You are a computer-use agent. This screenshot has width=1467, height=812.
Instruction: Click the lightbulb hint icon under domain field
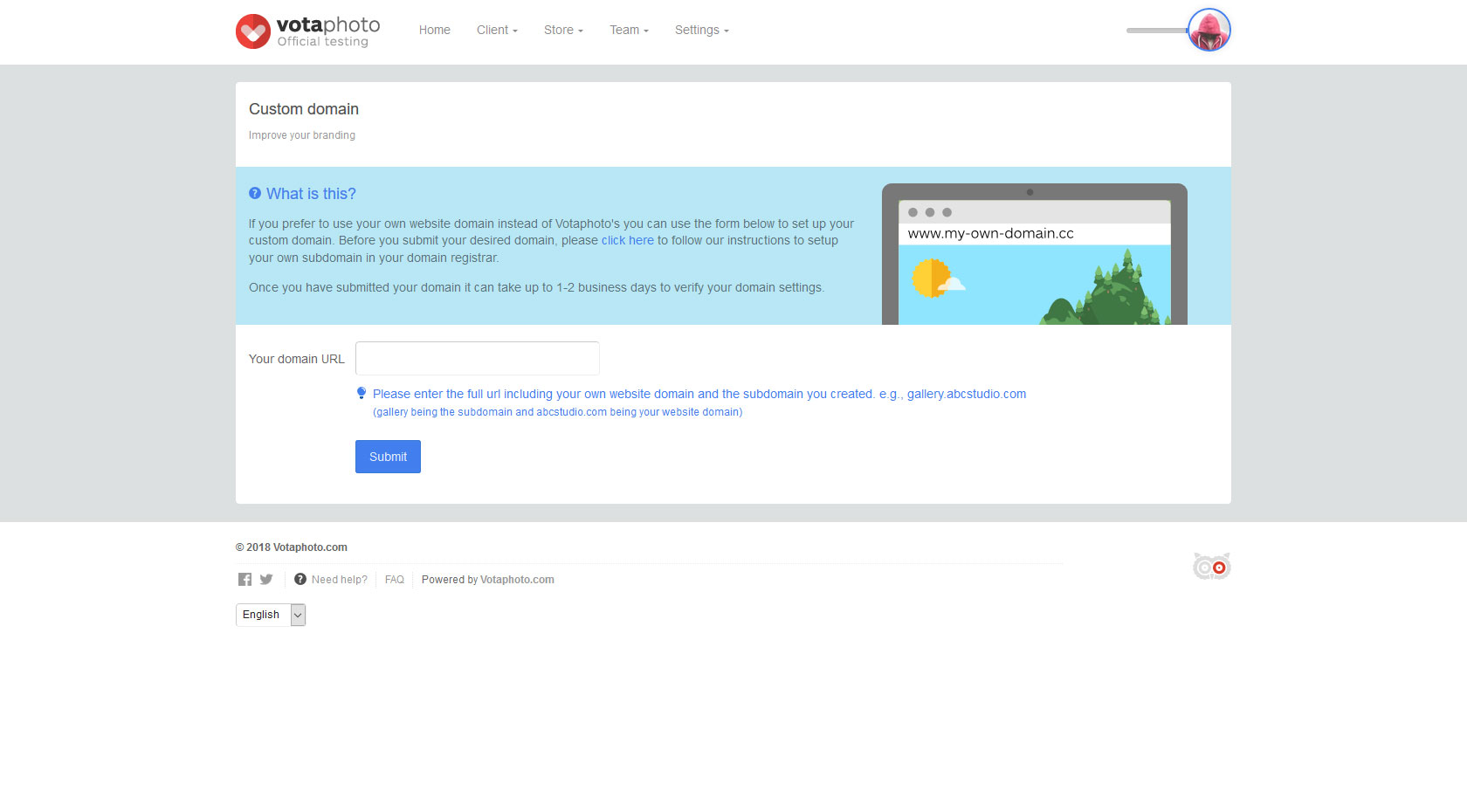362,393
